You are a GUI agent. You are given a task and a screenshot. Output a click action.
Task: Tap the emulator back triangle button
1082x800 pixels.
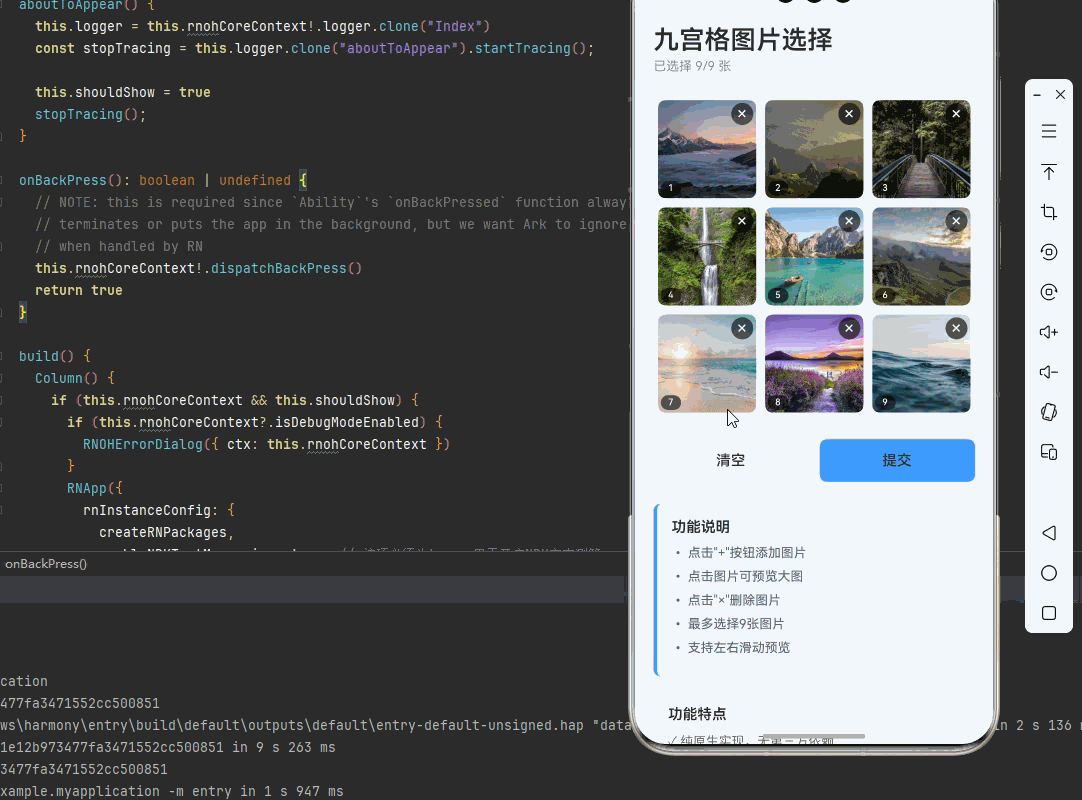(x=1049, y=533)
